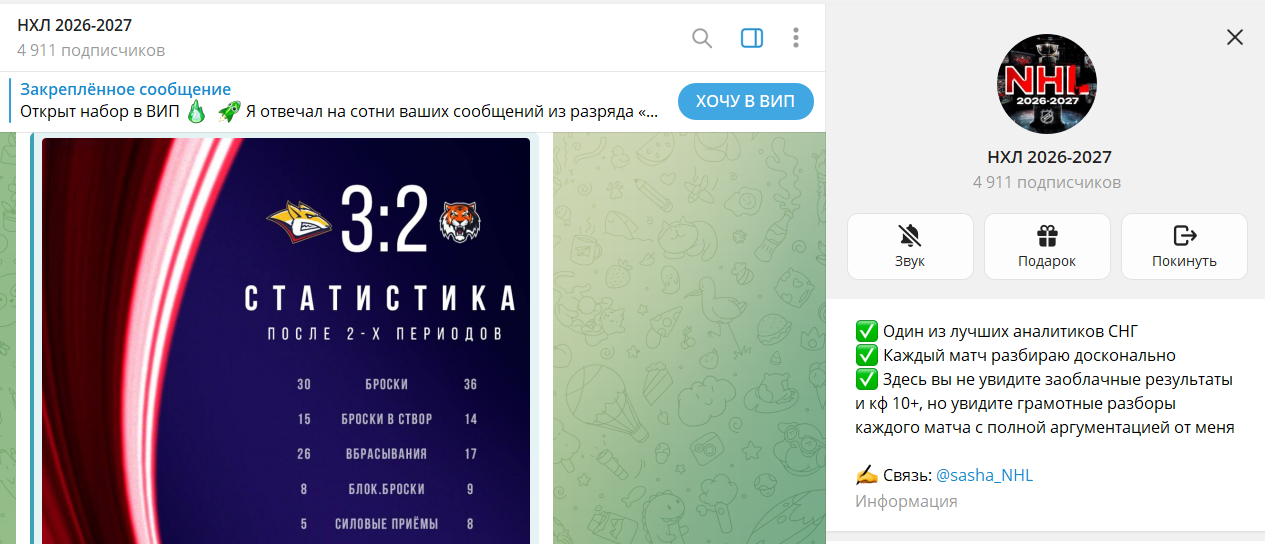Click the leave-channel exit arrow icon
This screenshot has width=1265, height=544.
tap(1184, 236)
